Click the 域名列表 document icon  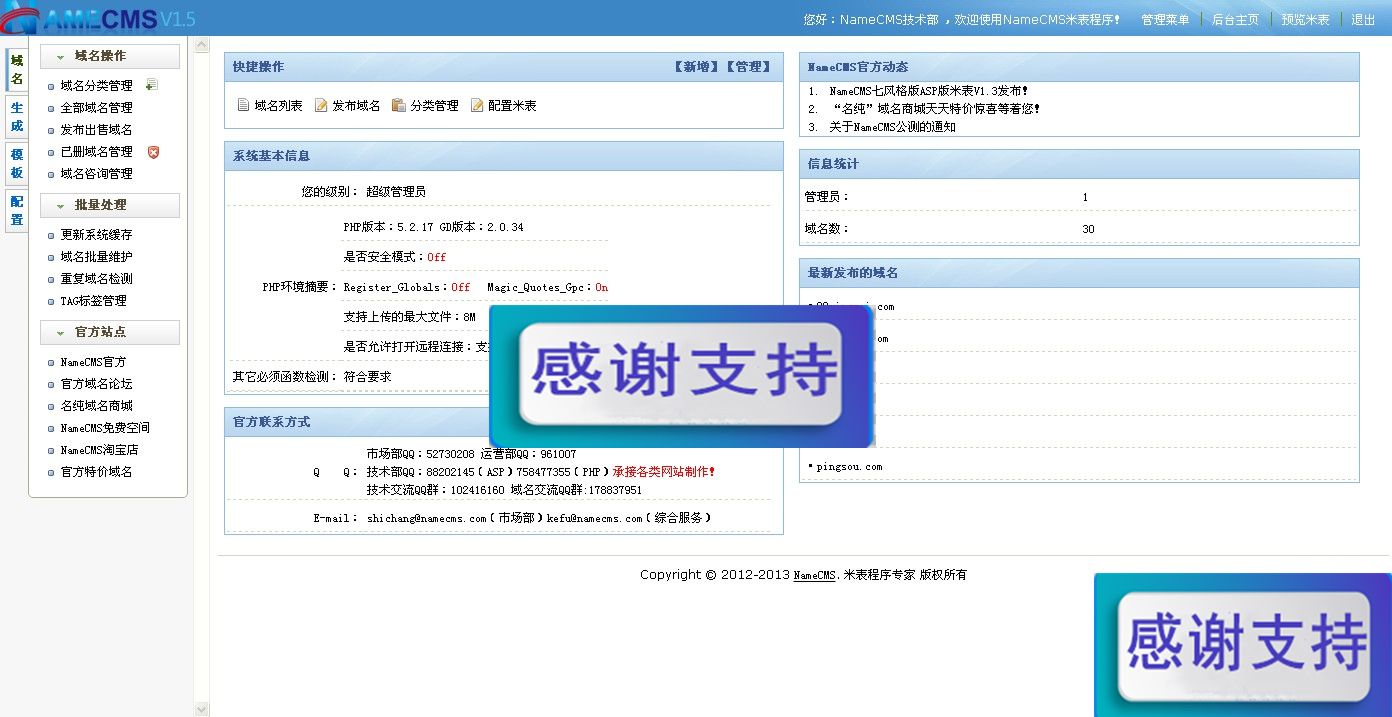pos(243,105)
